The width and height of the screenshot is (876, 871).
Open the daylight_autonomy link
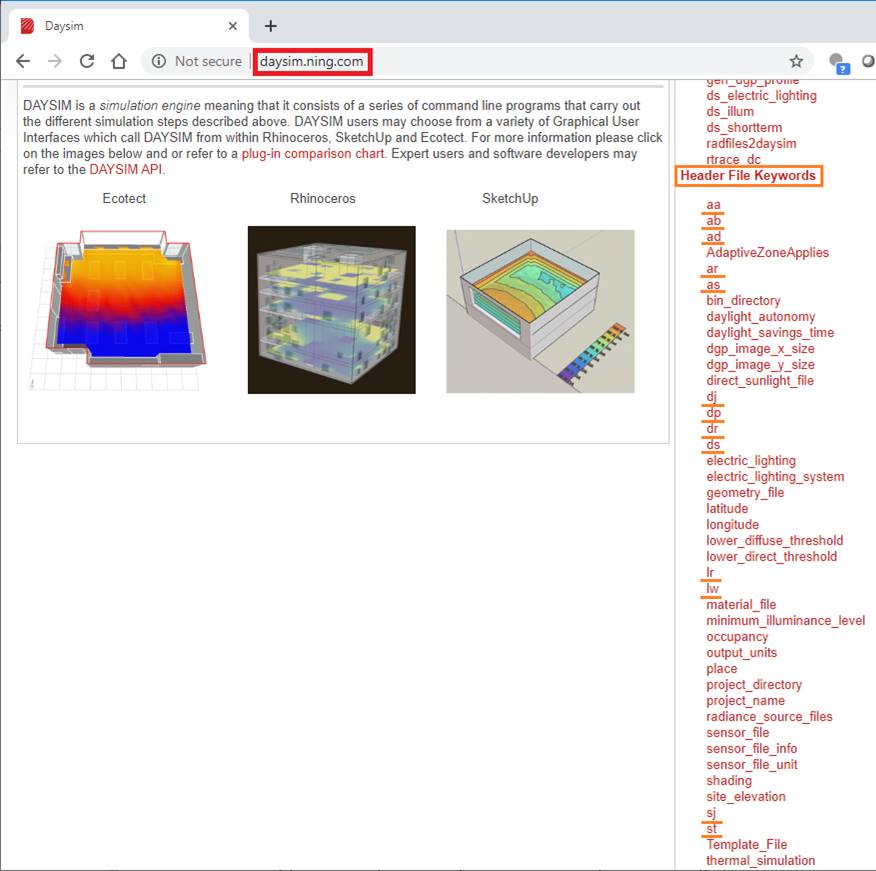pos(760,317)
